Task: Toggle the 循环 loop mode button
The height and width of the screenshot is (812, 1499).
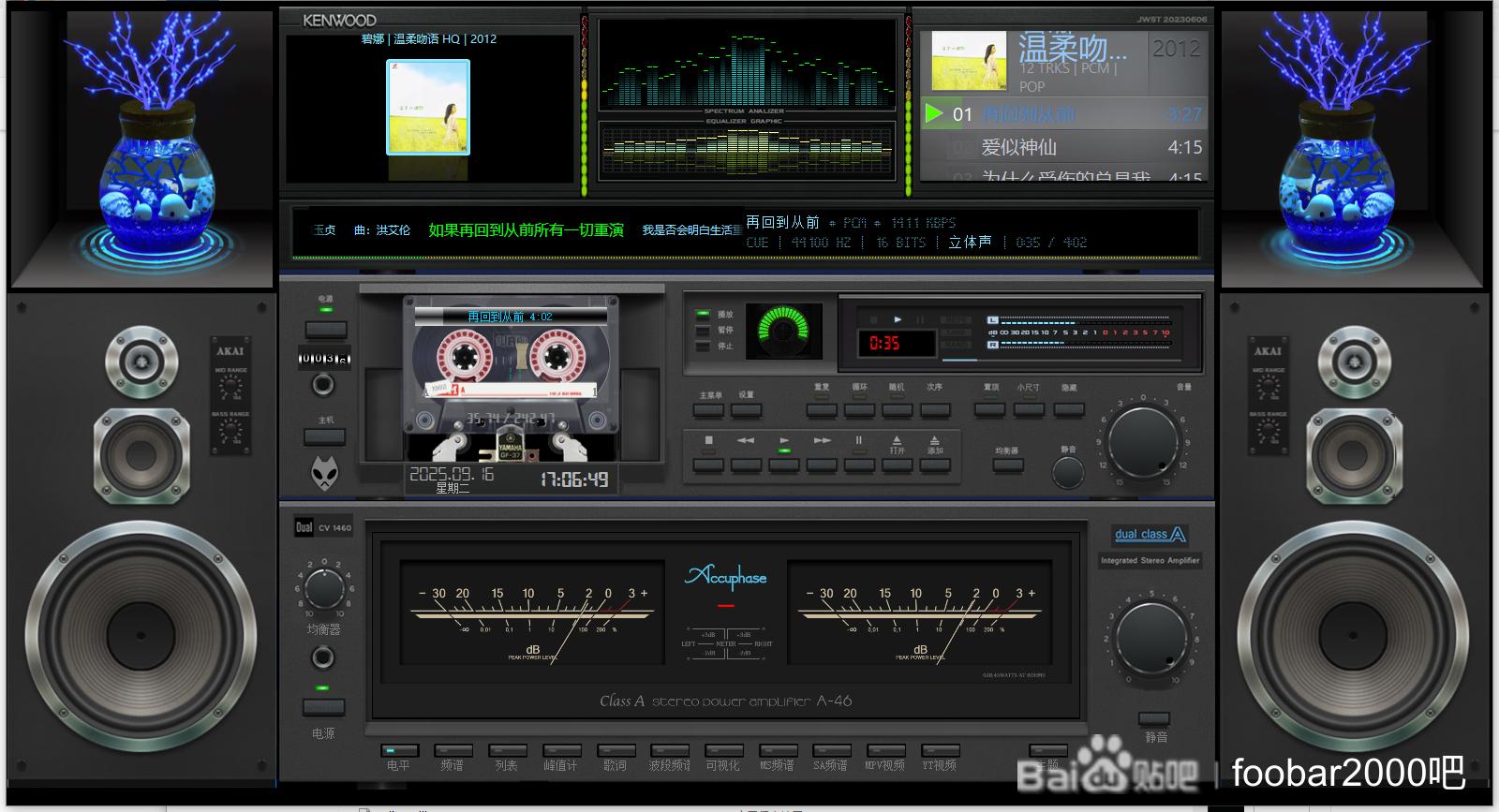Action: pyautogui.click(x=859, y=409)
